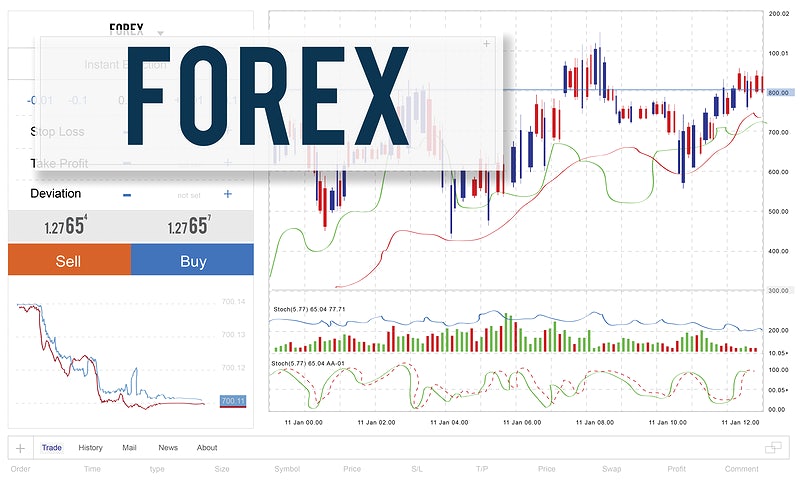The width and height of the screenshot is (800, 480).
Task: Click the 200.02 price axis label
Action: pyautogui.click(x=779, y=14)
